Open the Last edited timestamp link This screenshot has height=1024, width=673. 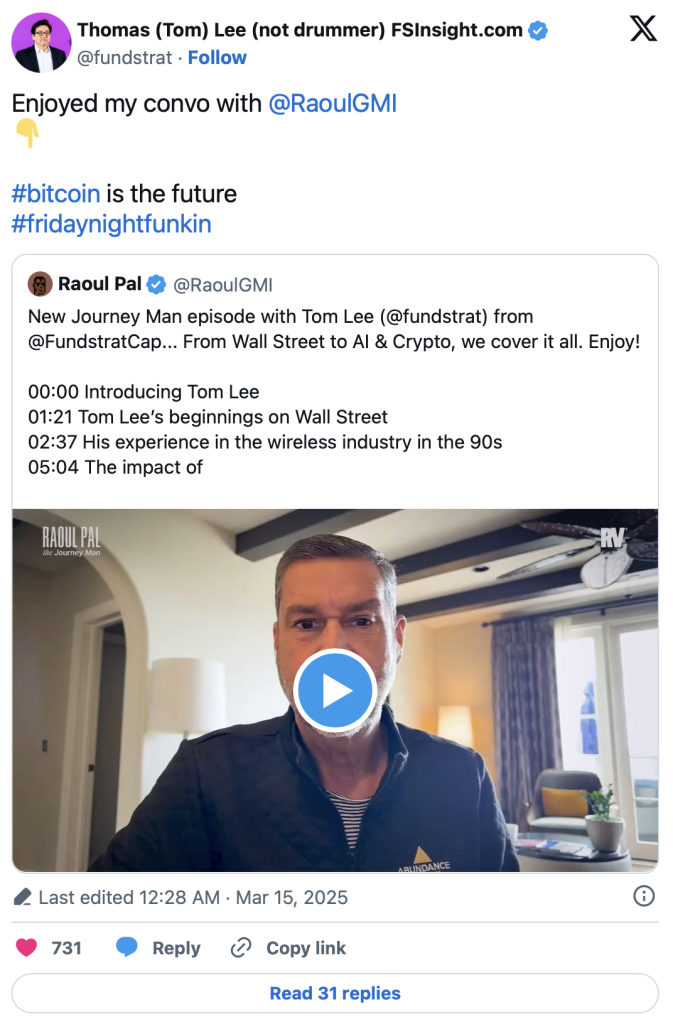coord(193,897)
